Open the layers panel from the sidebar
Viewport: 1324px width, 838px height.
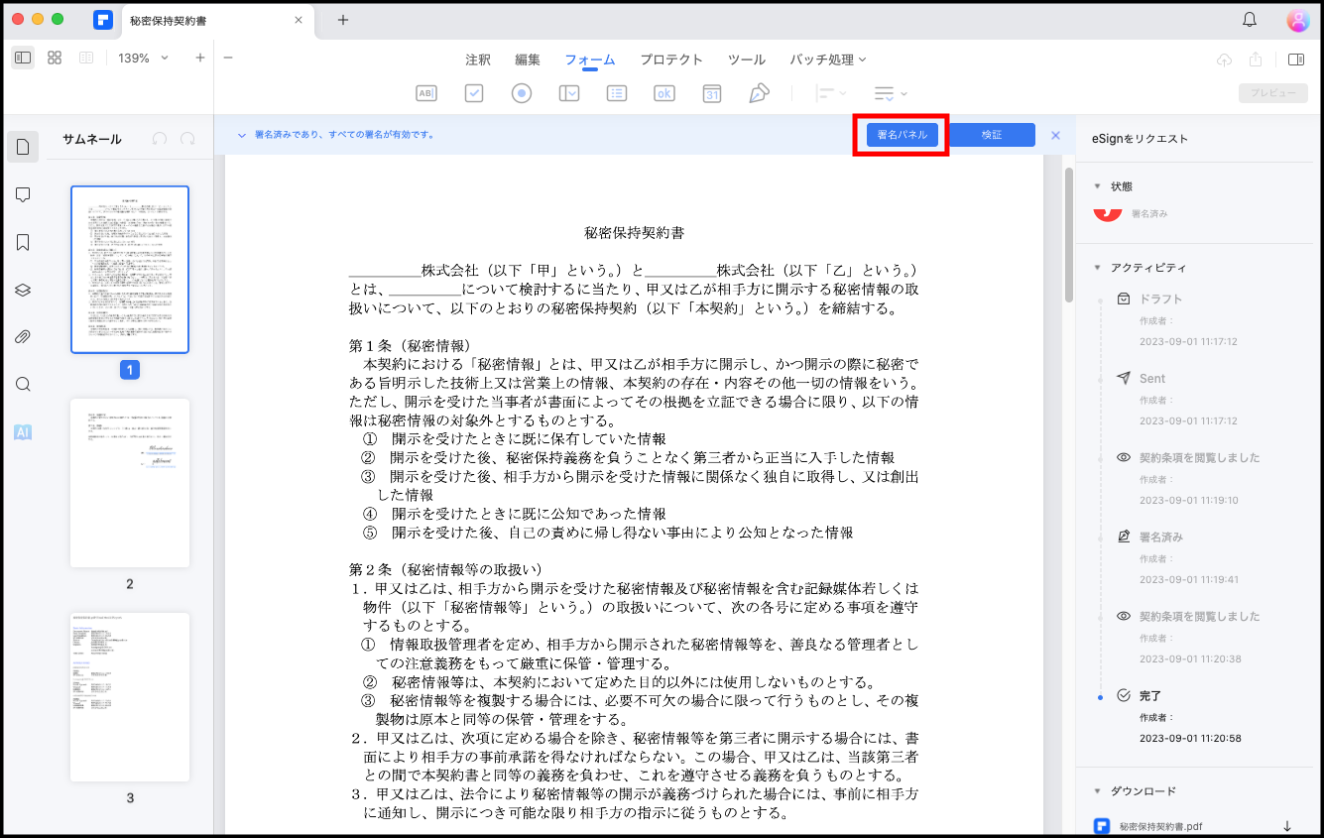(23, 290)
